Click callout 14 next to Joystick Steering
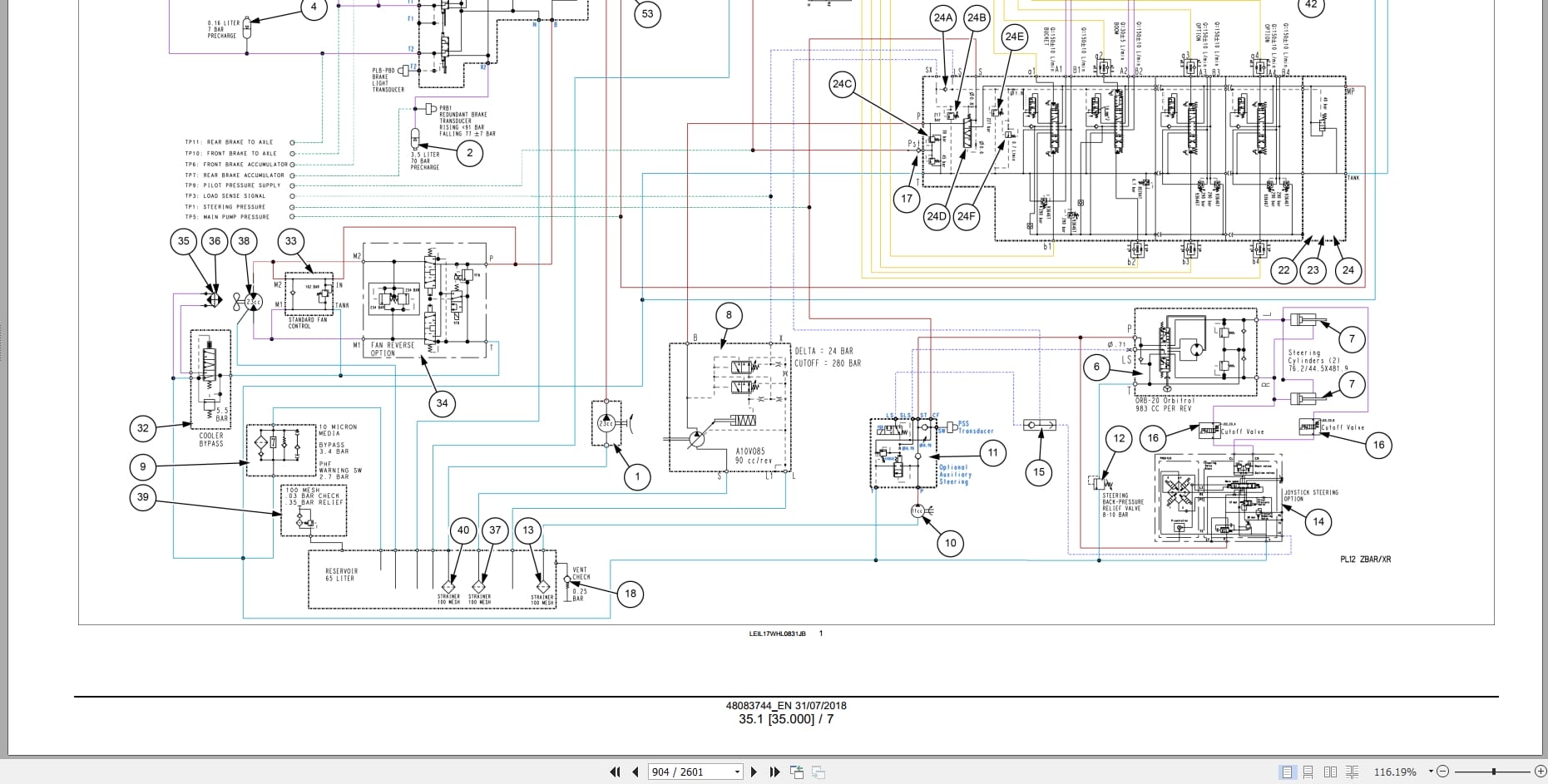This screenshot has width=1548, height=784. [1318, 522]
